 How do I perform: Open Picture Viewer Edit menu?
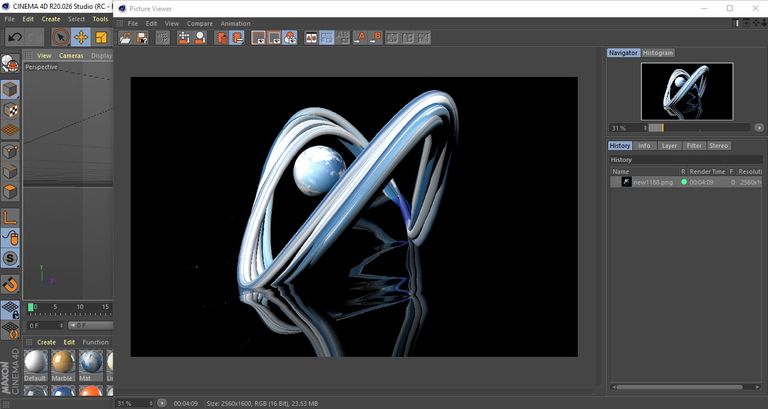coord(151,24)
